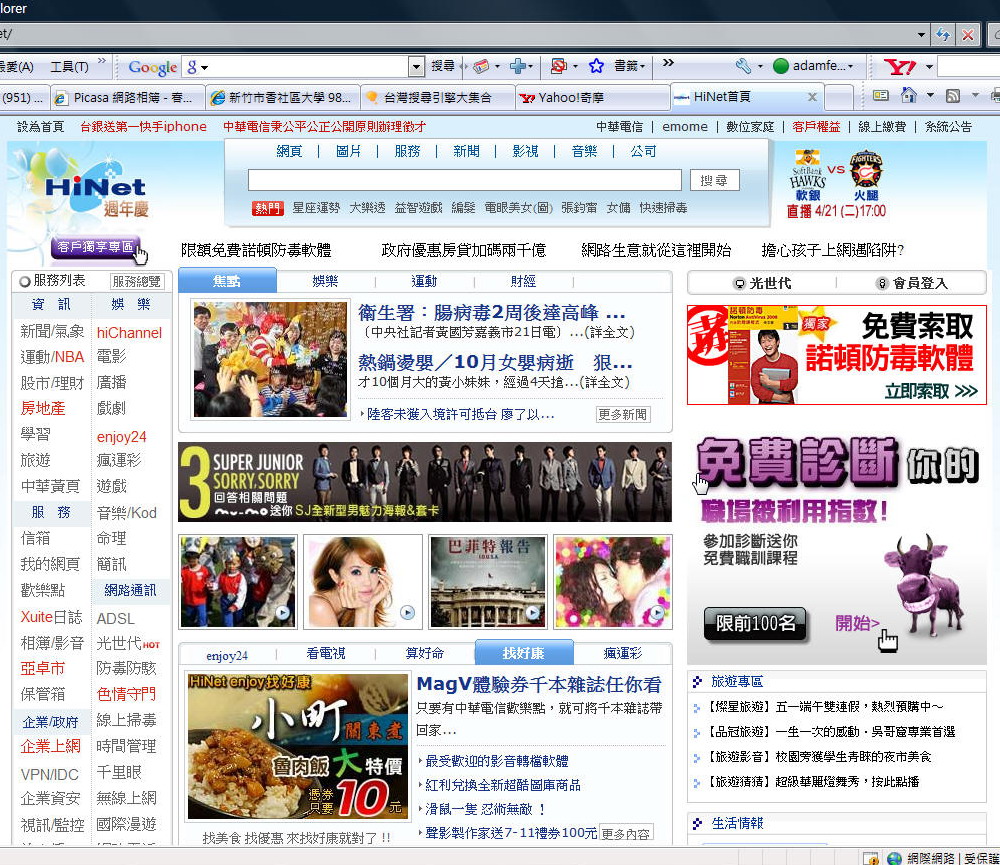Screen dimensions: 1000x865
Task: Click the blue plus icon in Google toolbar
Action: [x=518, y=66]
